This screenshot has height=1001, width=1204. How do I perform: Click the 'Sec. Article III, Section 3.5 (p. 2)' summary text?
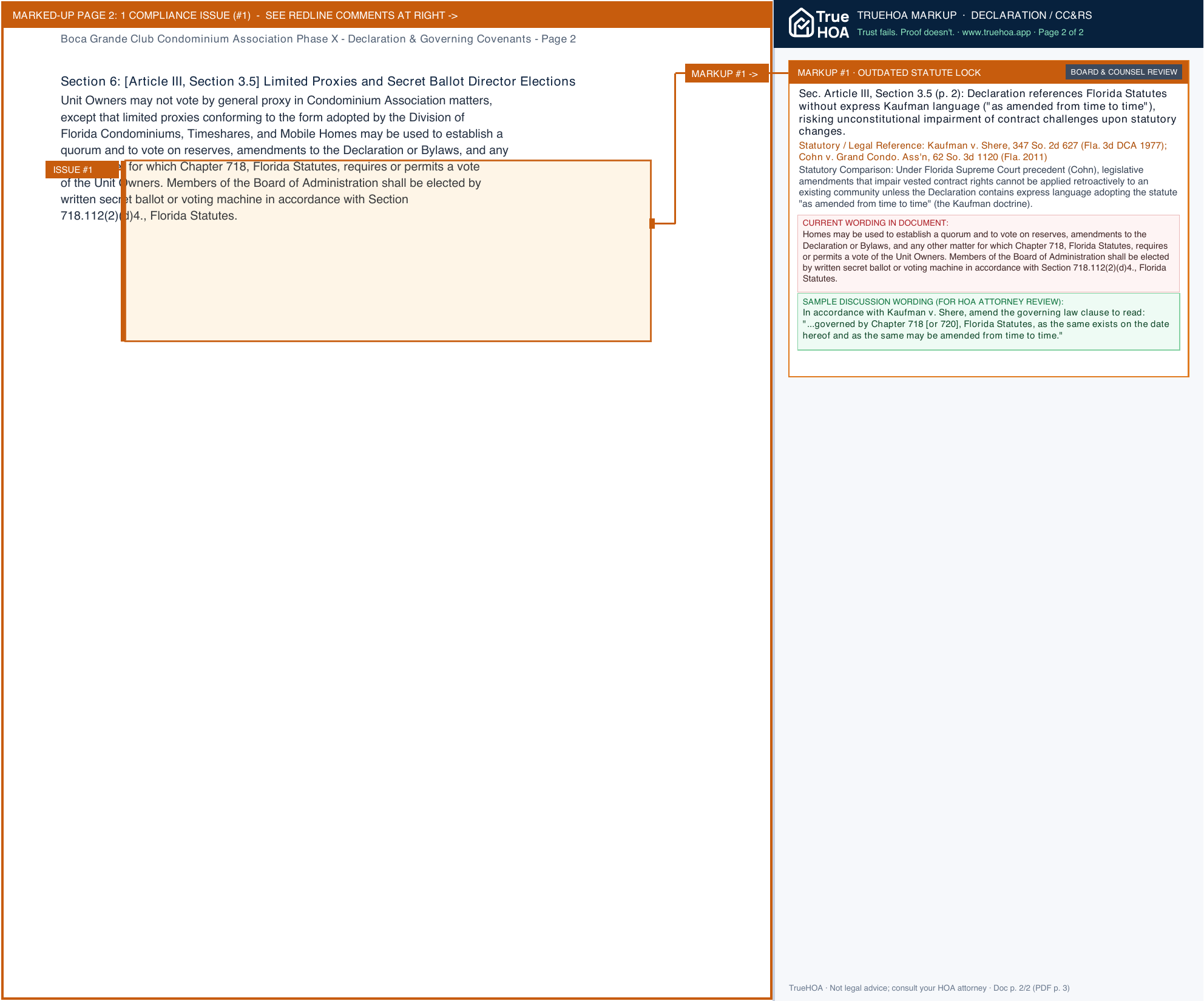point(988,112)
